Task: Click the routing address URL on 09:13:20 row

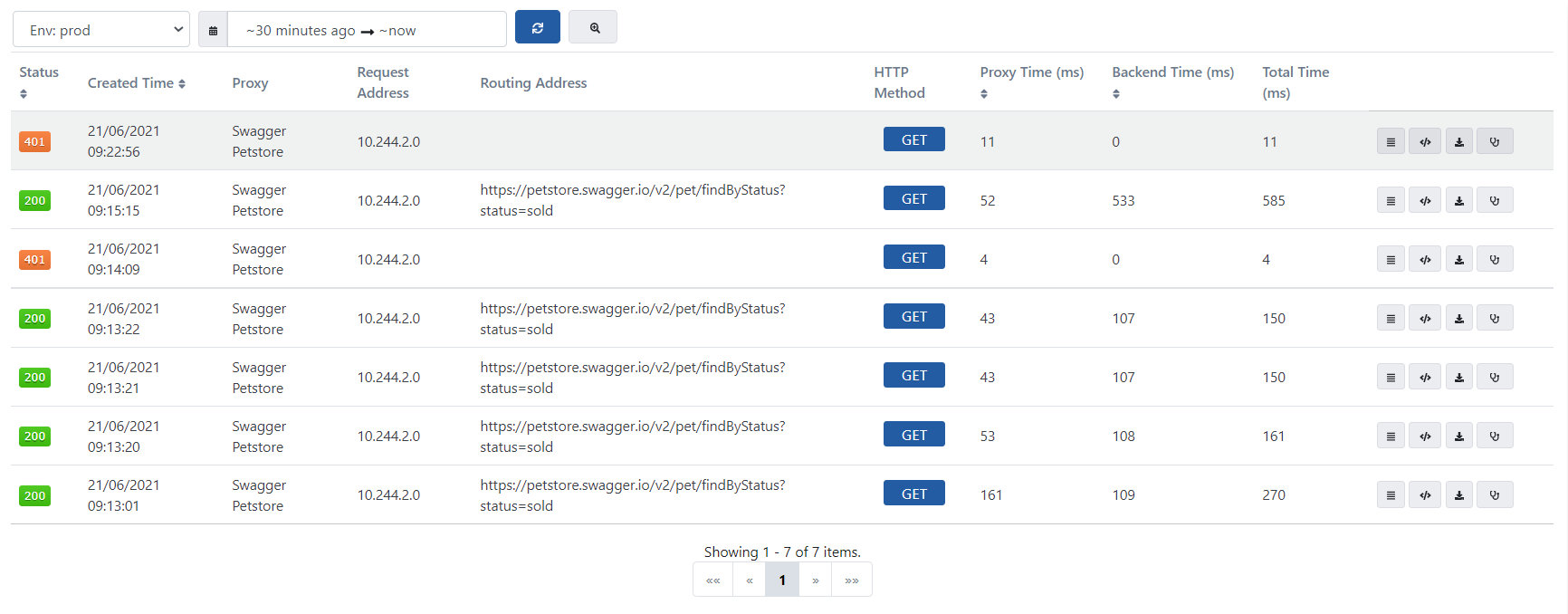Action: pos(633,436)
